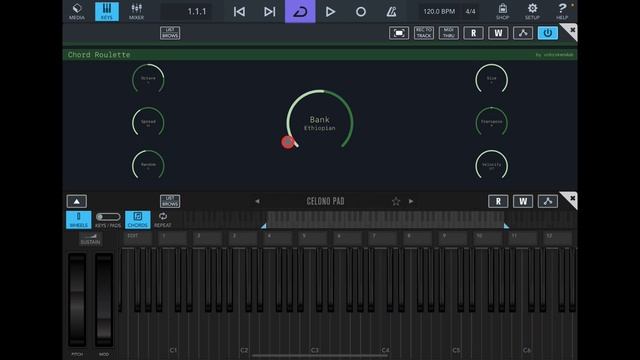Image resolution: width=640 pixels, height=360 pixels.
Task: Open Help
Action: pos(562,11)
